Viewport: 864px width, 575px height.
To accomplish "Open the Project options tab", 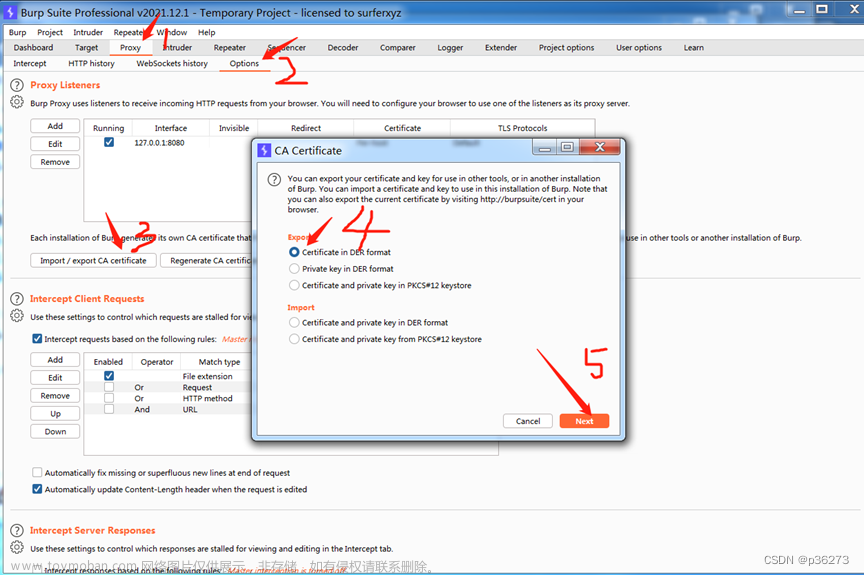I will [x=566, y=48].
